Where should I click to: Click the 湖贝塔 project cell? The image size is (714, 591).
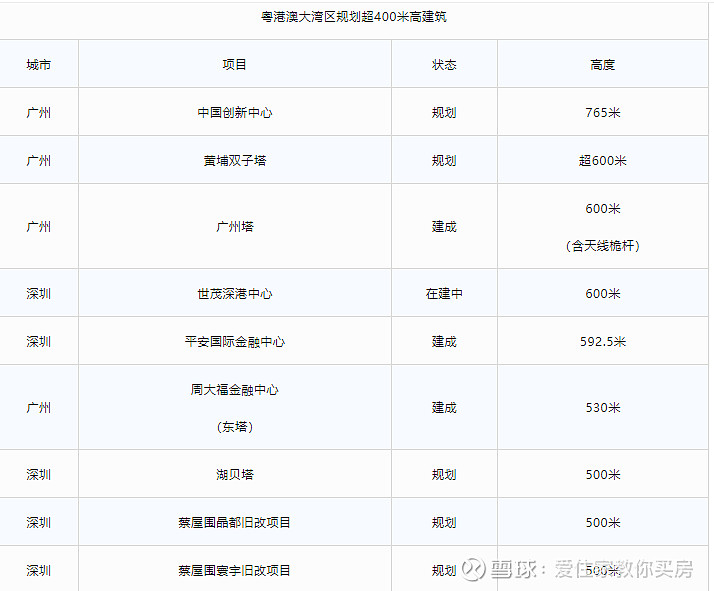[235, 474]
